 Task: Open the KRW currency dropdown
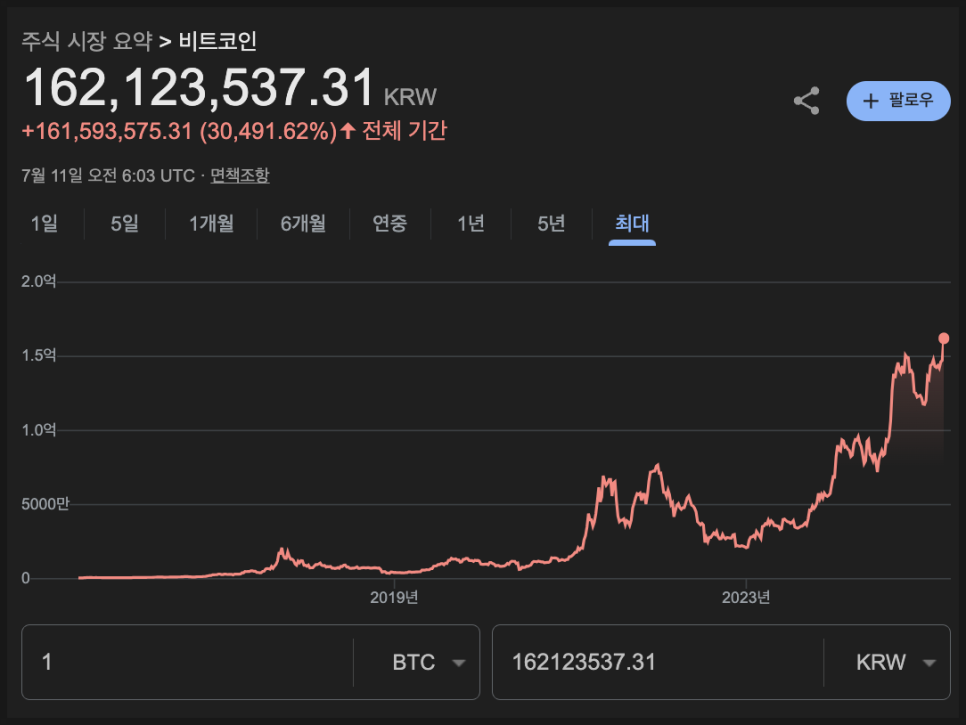point(895,662)
